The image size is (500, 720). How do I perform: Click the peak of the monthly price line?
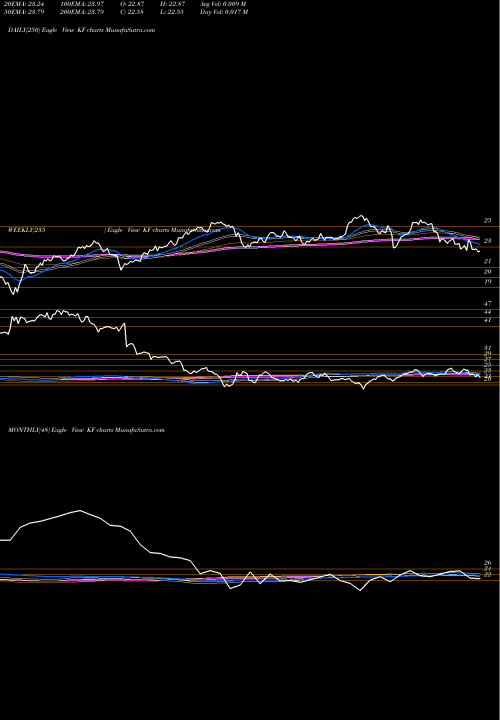point(80,510)
